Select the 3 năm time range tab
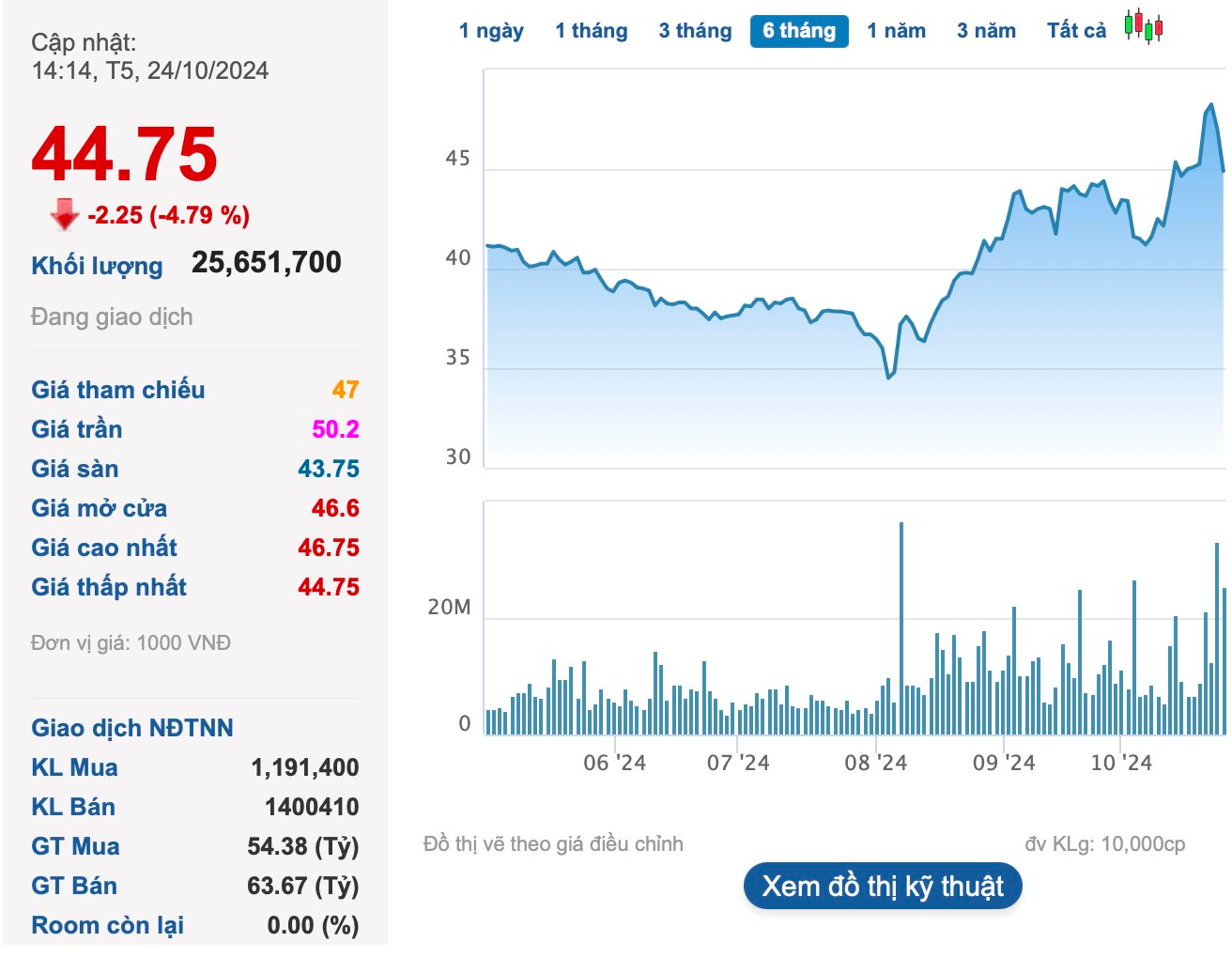 tap(986, 31)
